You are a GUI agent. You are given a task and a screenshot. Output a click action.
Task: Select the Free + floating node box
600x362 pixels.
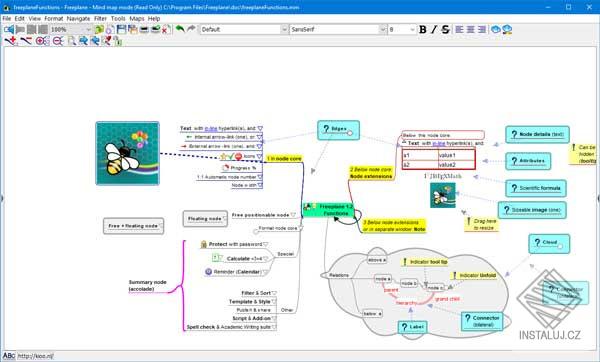coord(134,226)
